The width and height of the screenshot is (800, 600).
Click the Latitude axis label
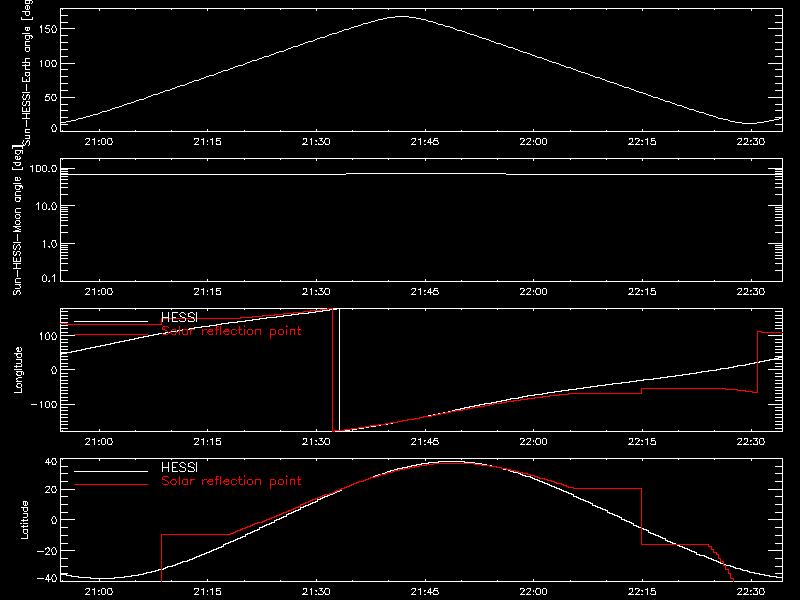coord(24,520)
